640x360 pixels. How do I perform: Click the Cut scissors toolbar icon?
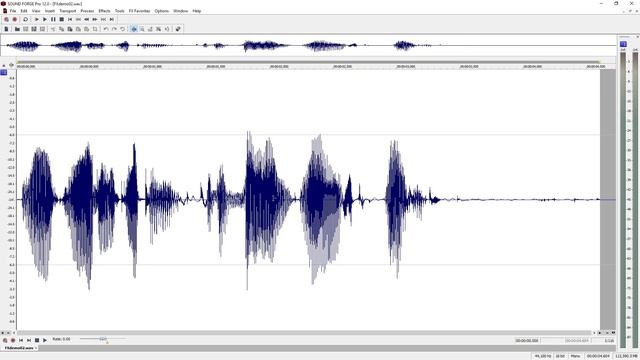53,29
